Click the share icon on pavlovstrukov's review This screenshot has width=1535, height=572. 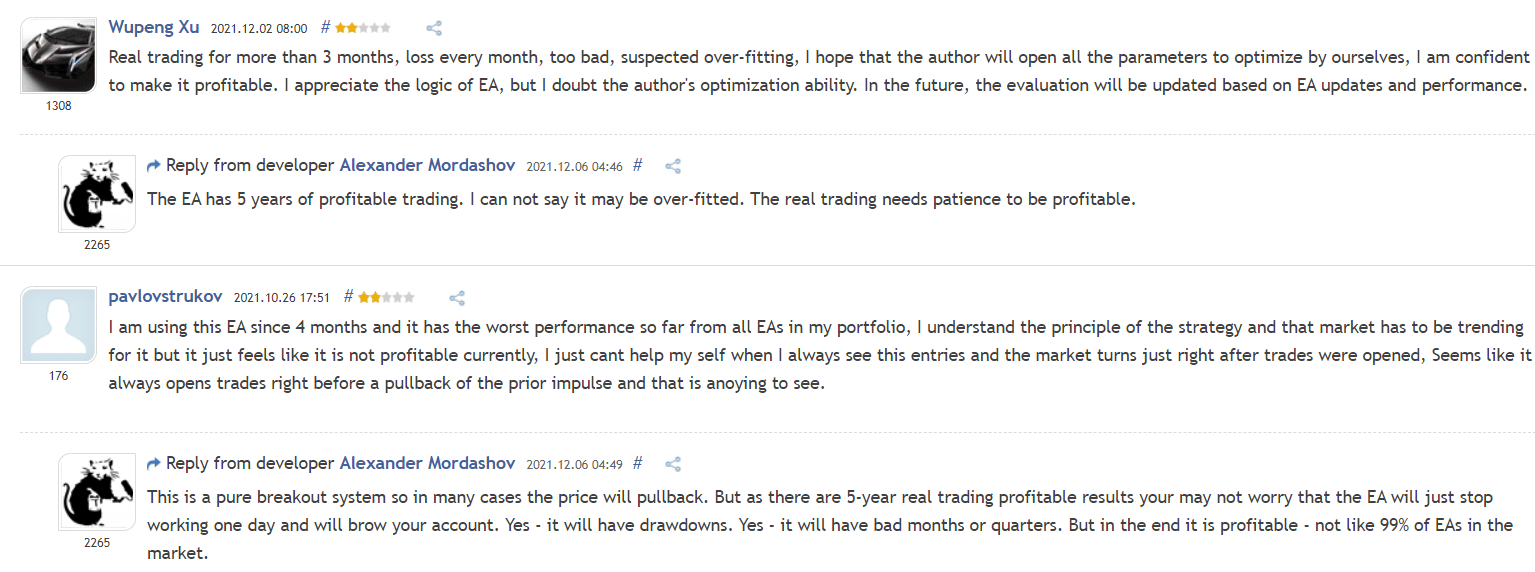click(457, 297)
